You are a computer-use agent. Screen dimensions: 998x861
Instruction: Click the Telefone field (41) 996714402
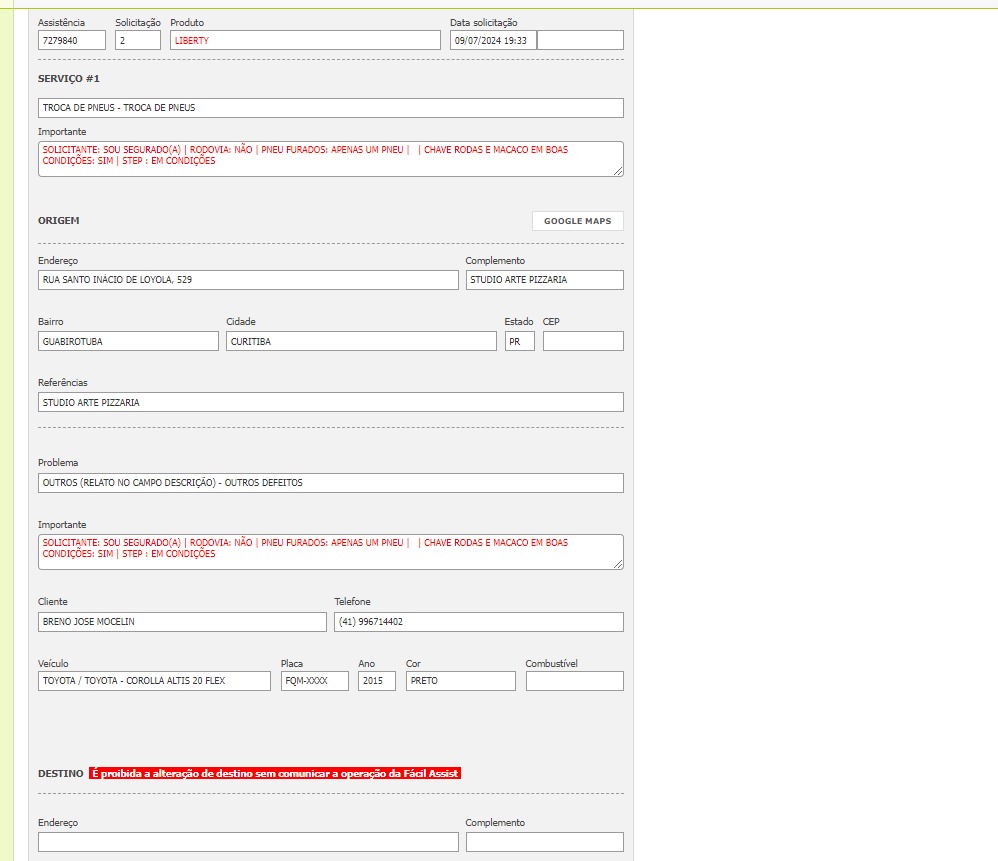[x=479, y=622]
